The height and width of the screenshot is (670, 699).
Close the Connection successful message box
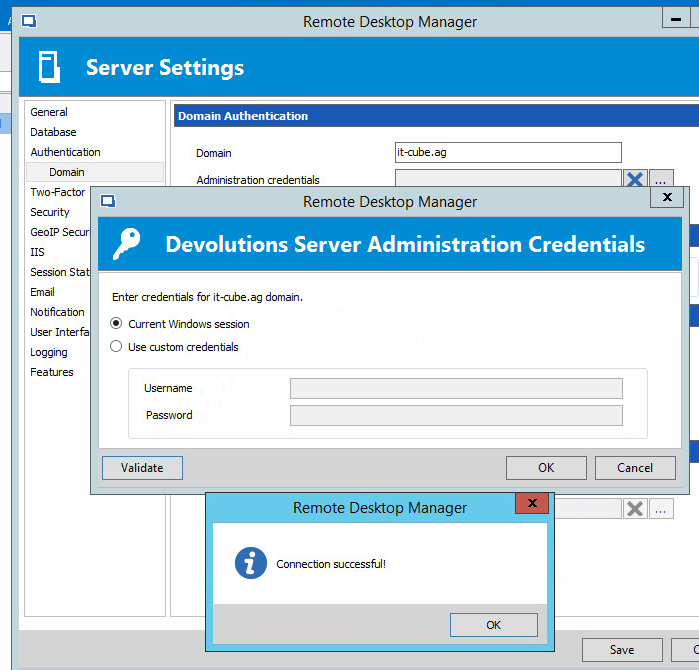pos(532,503)
